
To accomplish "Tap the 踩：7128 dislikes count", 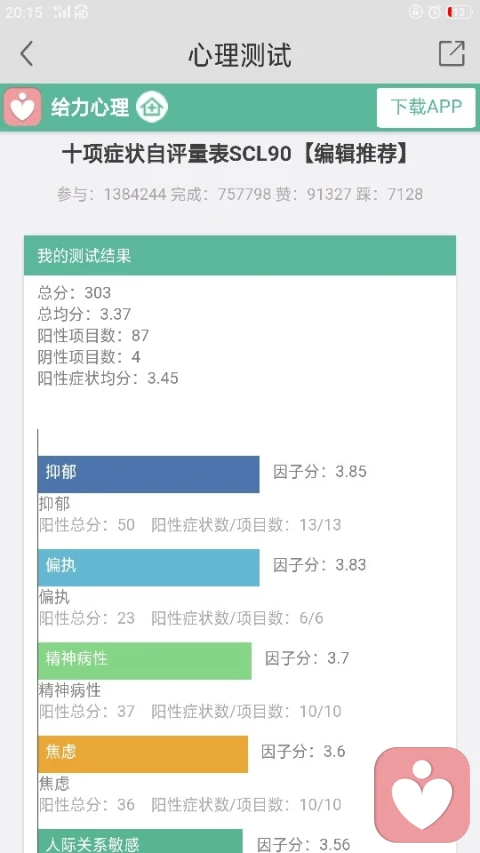I will click(389, 194).
